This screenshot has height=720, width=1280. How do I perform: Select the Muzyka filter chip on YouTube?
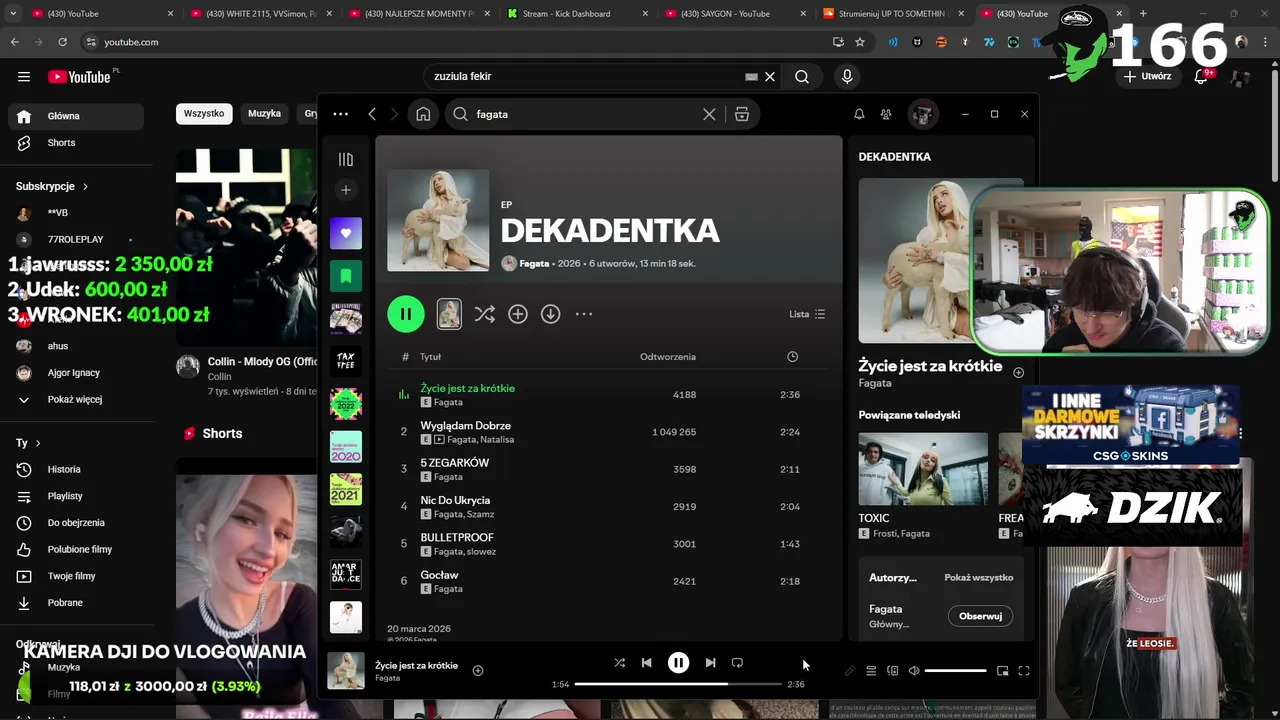[x=264, y=114]
